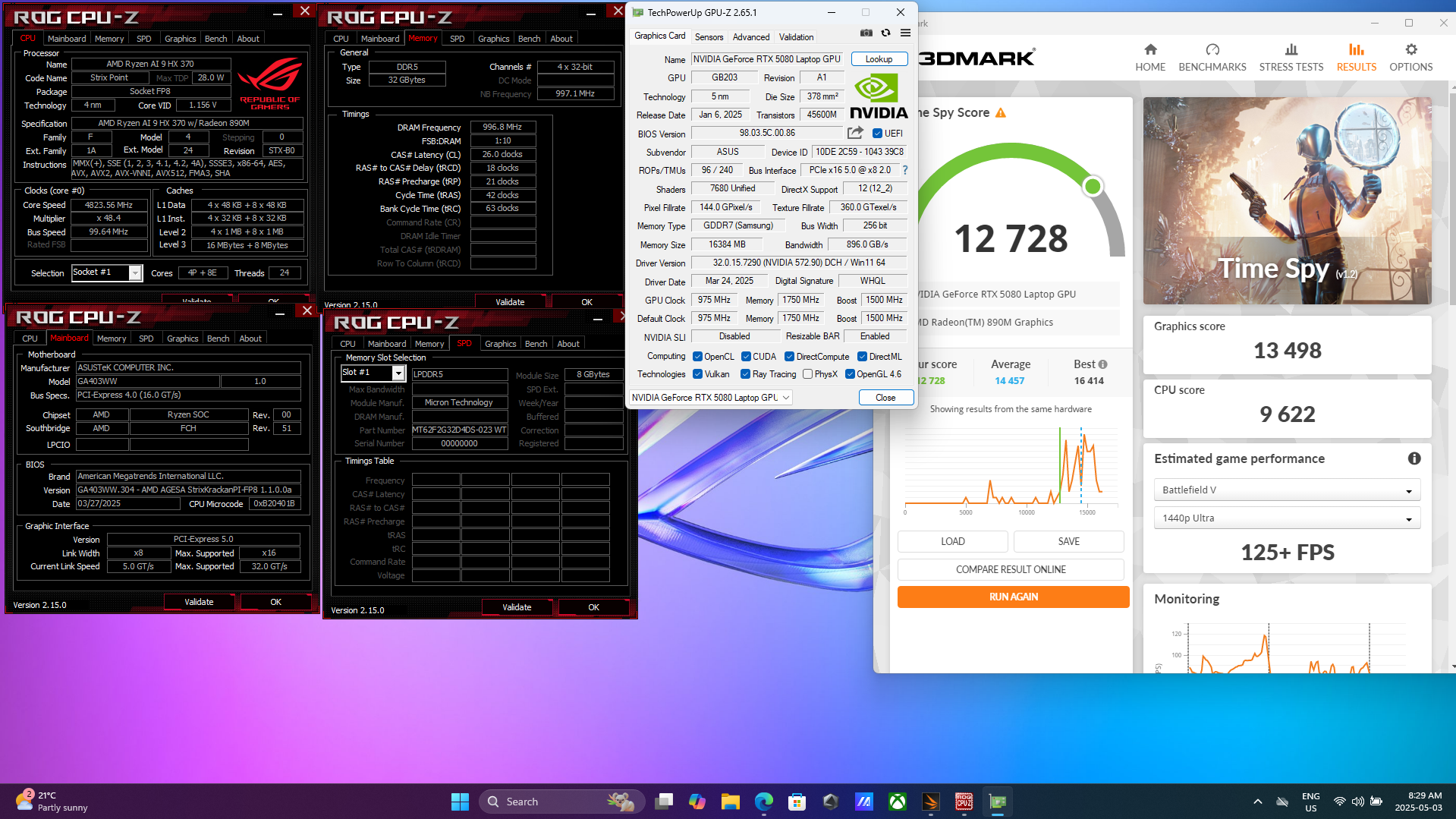Open Graphics tab in CPU-Z Memory window

(x=493, y=39)
